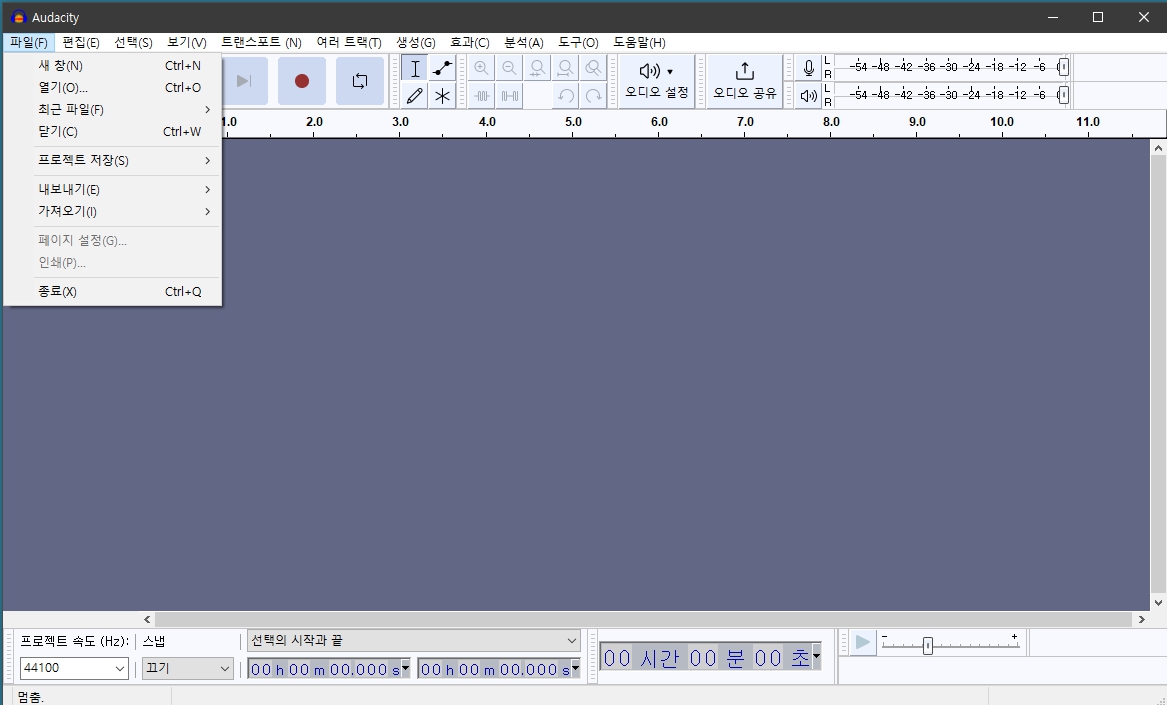Expand 내보내기(E) submenu
Screen dimensions: 1167x705
(112, 189)
